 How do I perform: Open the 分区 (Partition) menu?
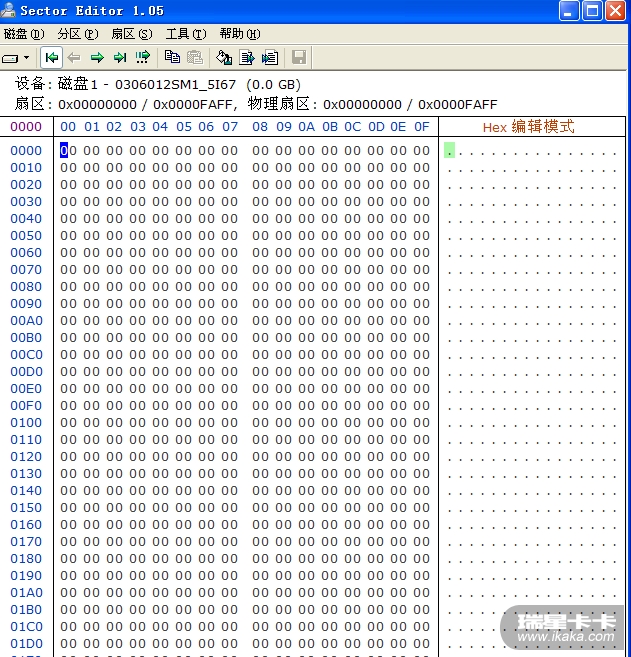coord(78,34)
